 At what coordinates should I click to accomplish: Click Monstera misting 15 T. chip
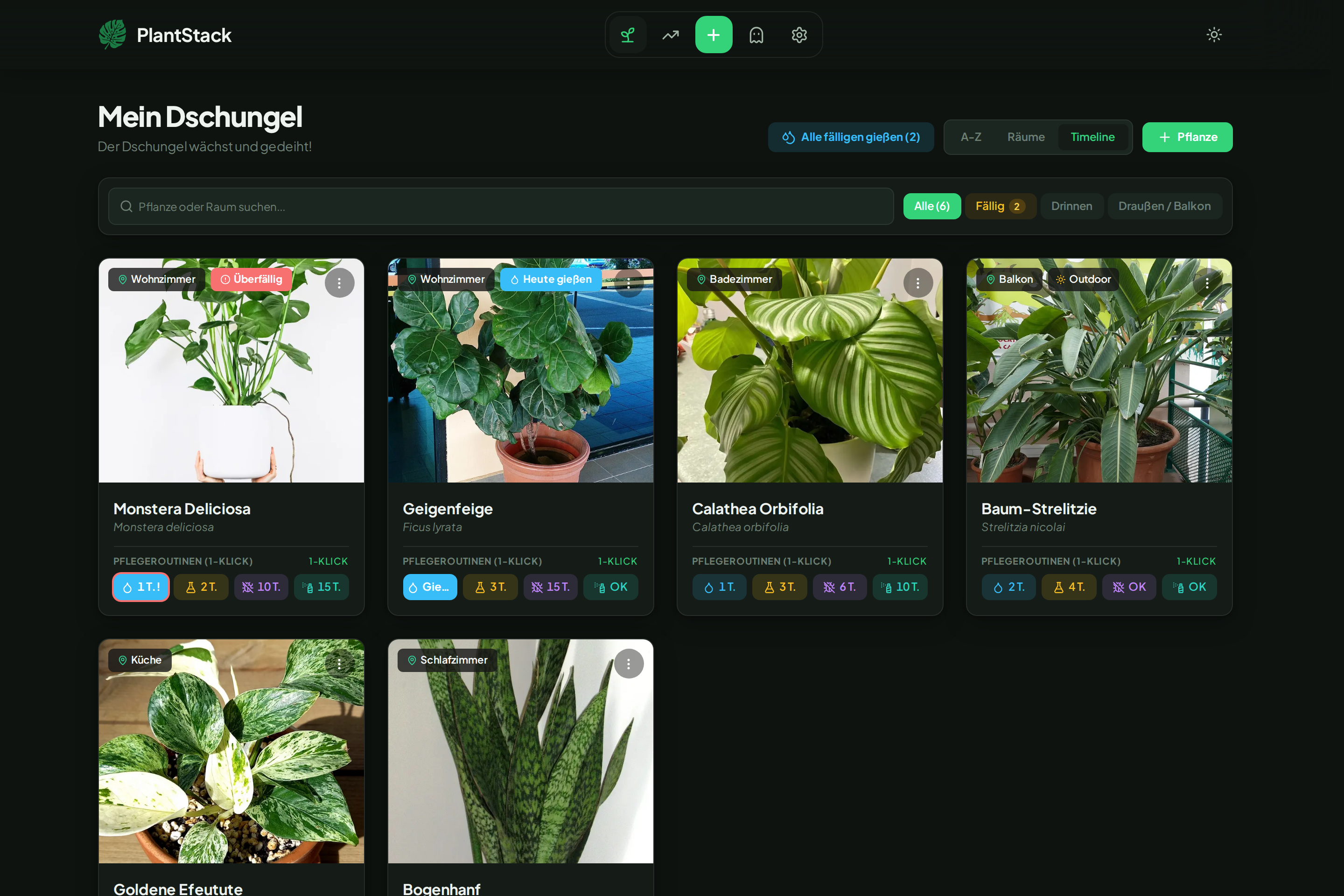321,587
